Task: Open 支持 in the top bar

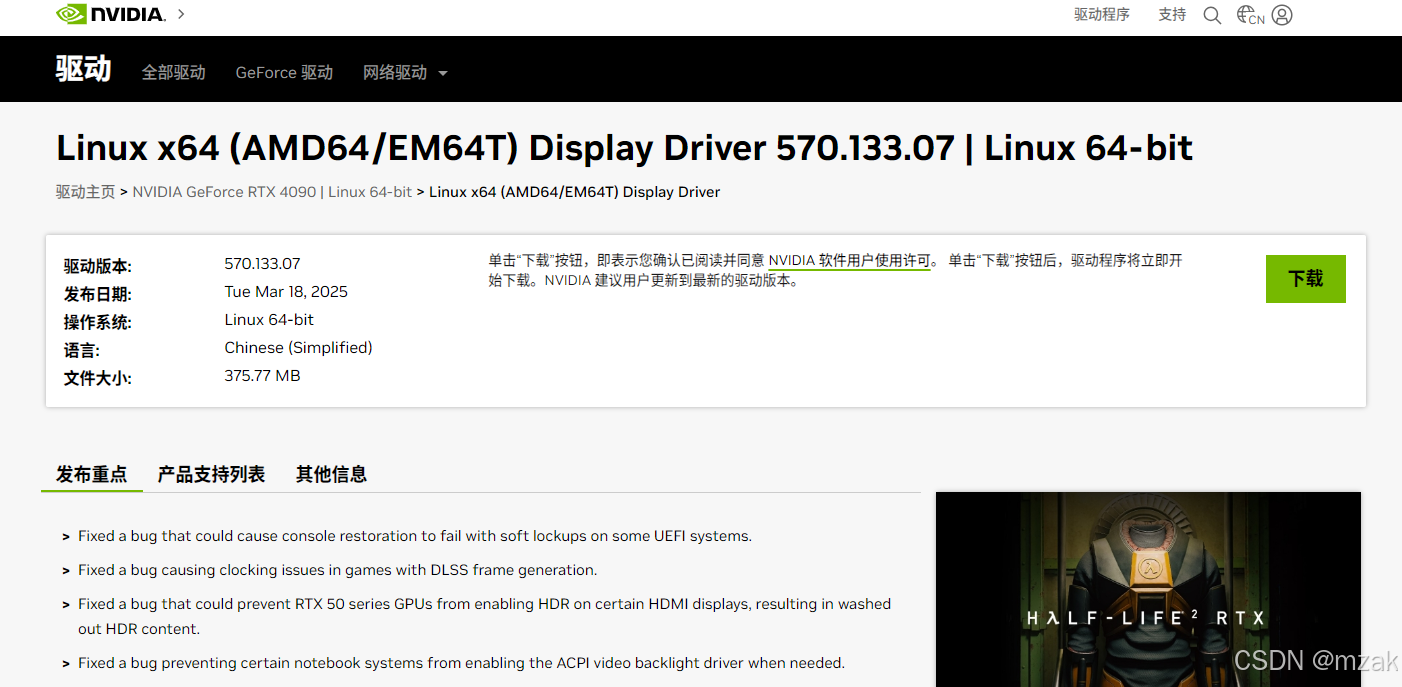Action: pos(1172,14)
